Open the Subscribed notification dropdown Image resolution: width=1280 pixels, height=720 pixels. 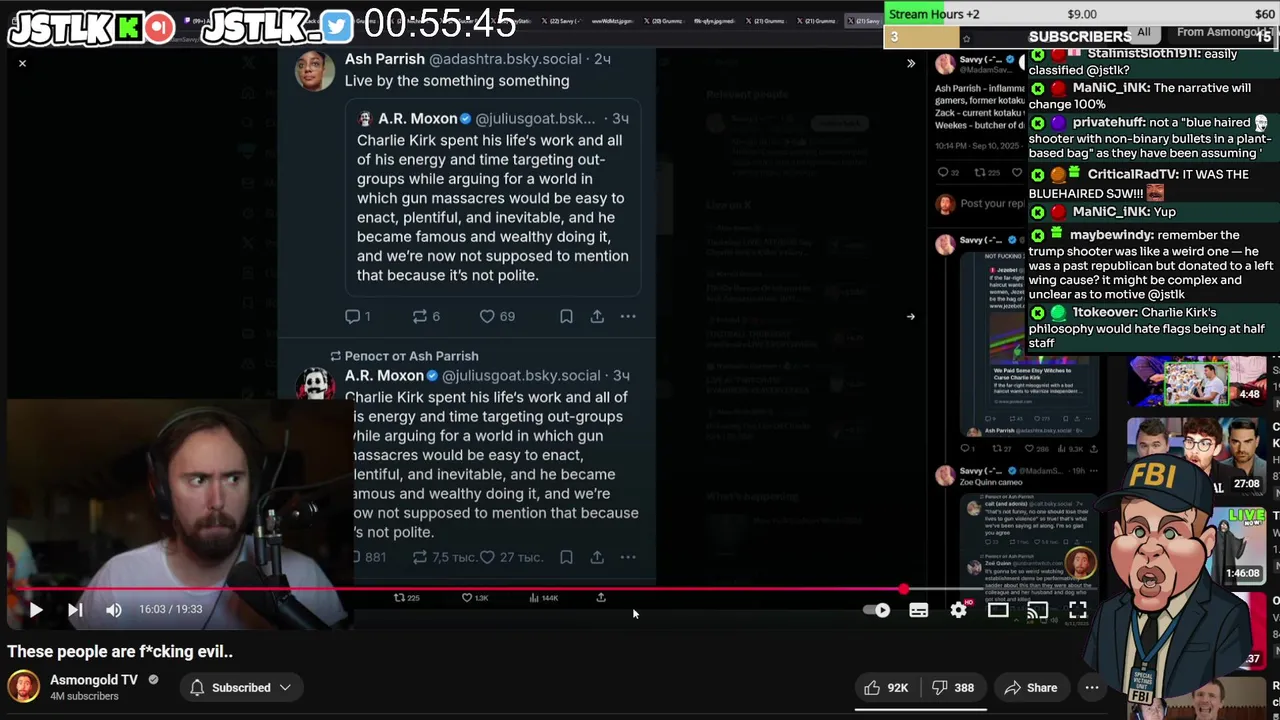point(241,688)
